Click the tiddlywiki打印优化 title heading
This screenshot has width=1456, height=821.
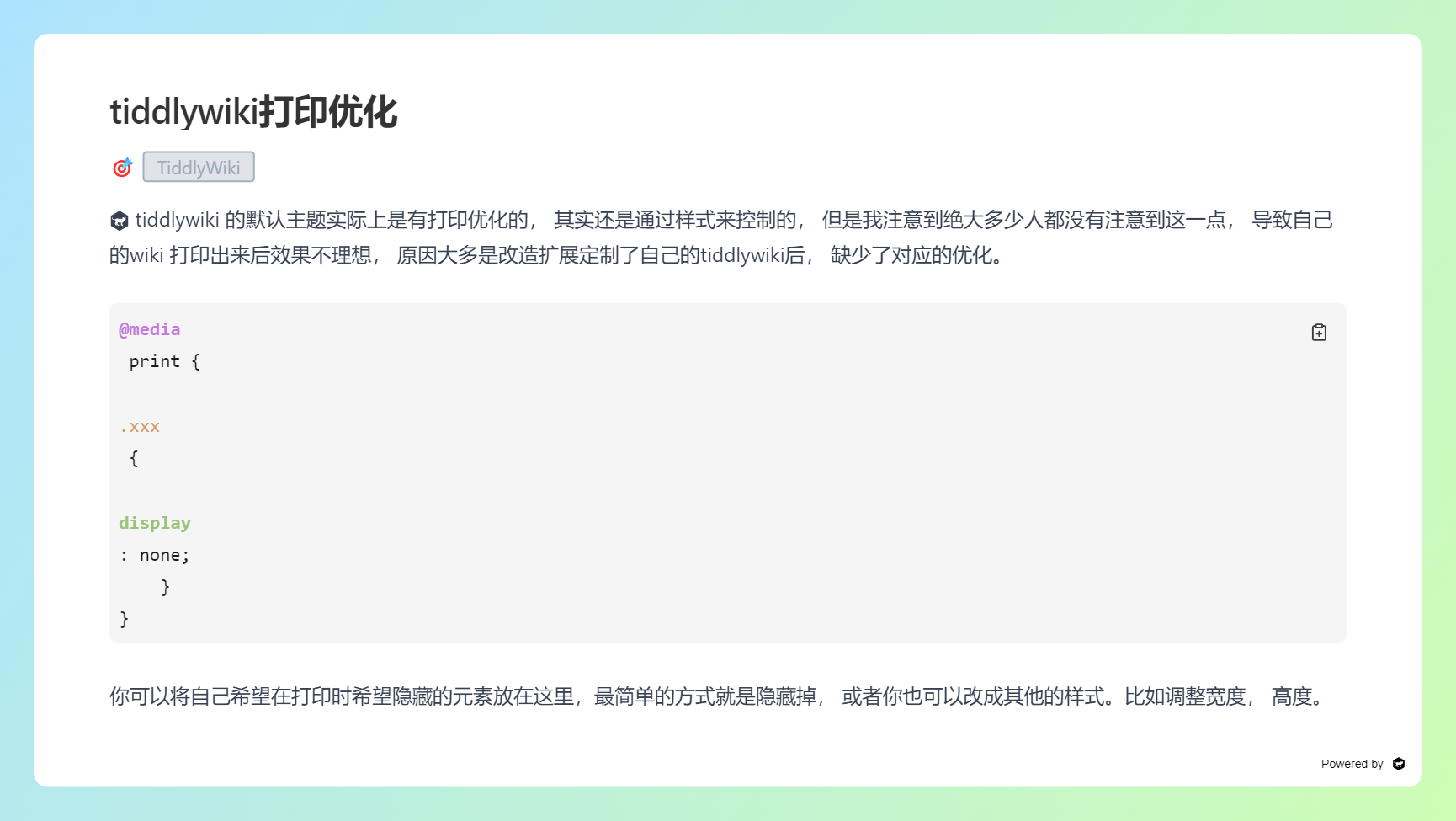click(x=253, y=112)
